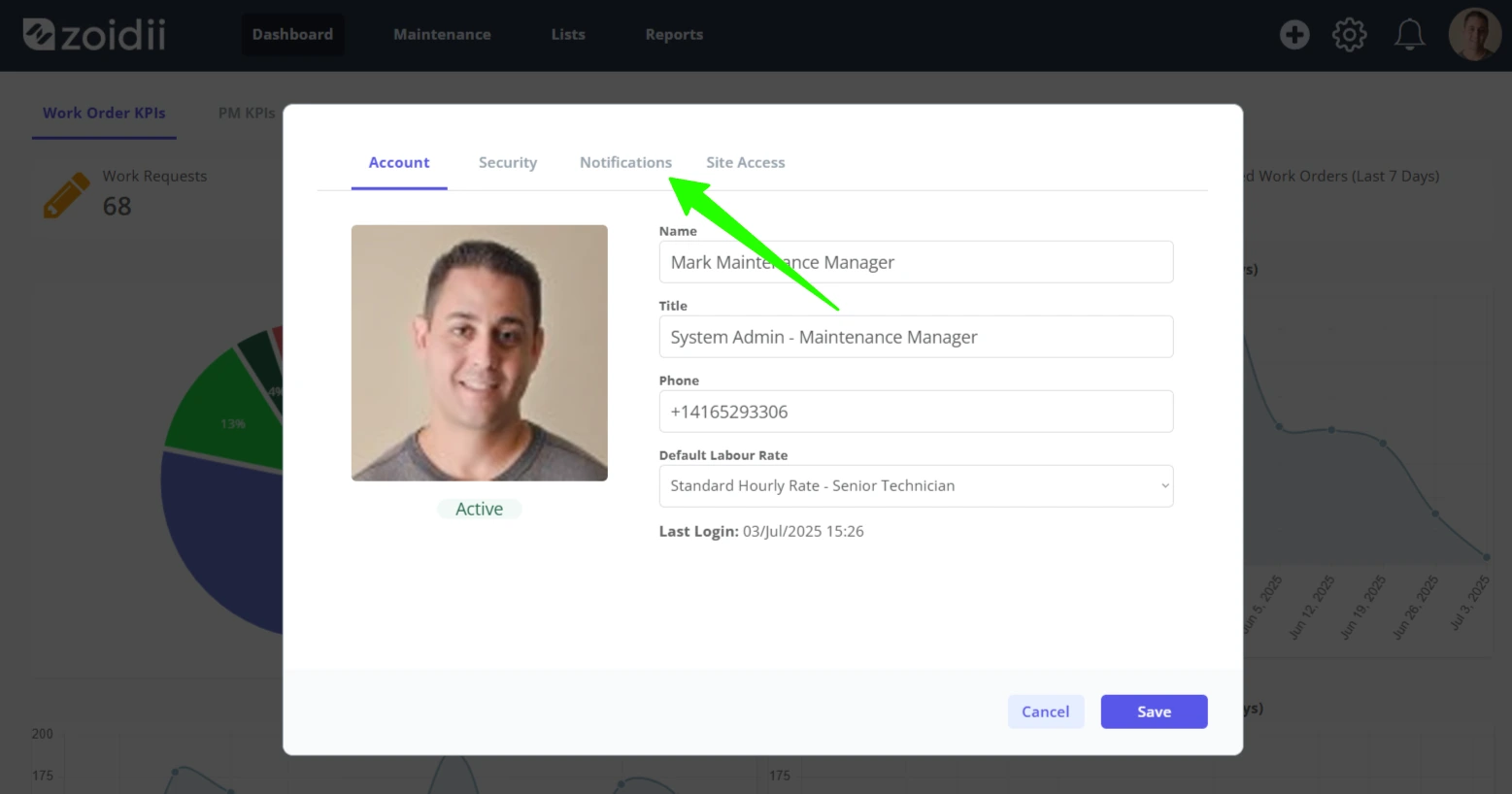Click the Dashboard nav item
The image size is (1512, 794).
point(292,35)
